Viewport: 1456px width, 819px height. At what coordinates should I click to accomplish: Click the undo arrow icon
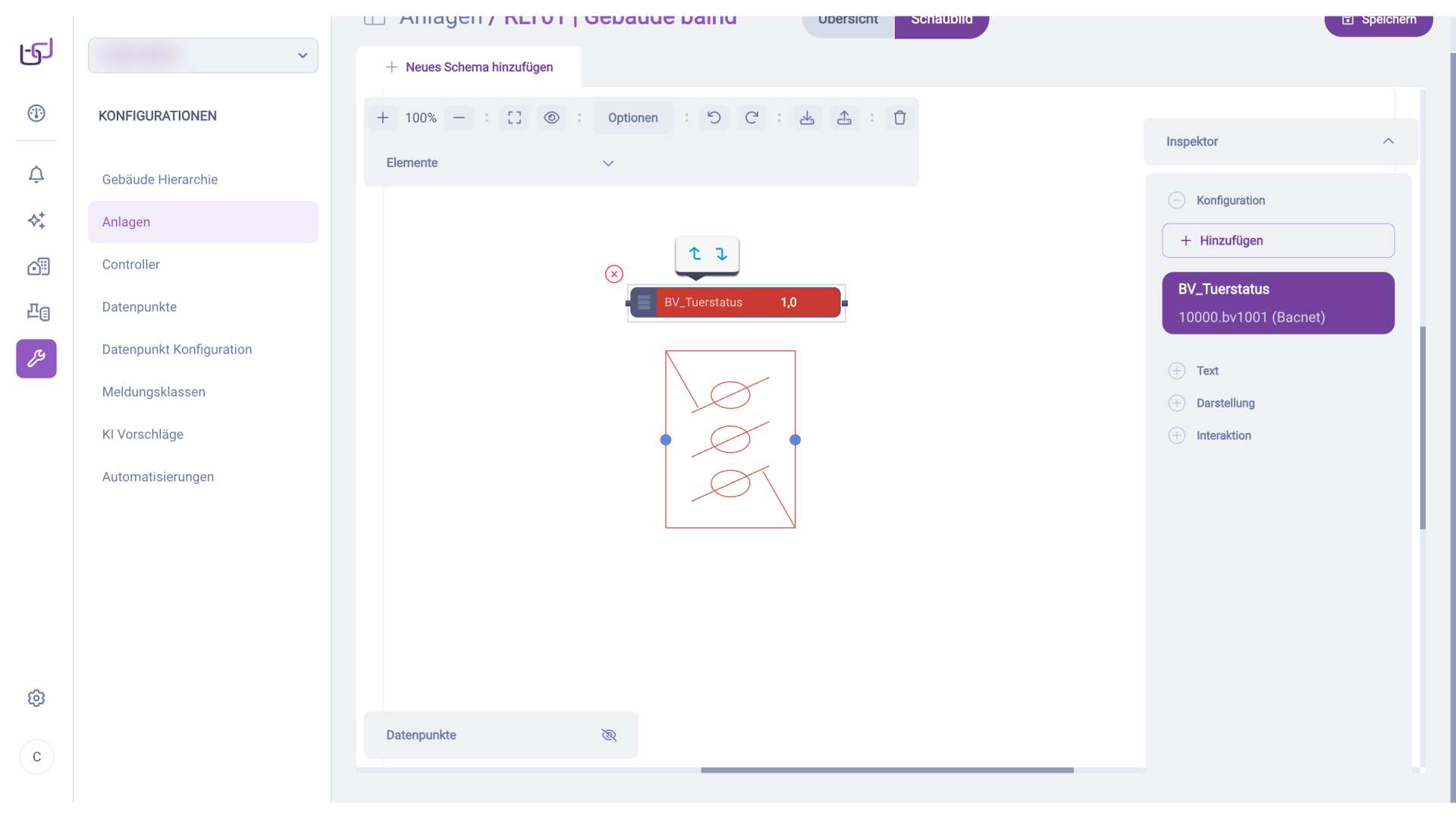click(x=714, y=118)
